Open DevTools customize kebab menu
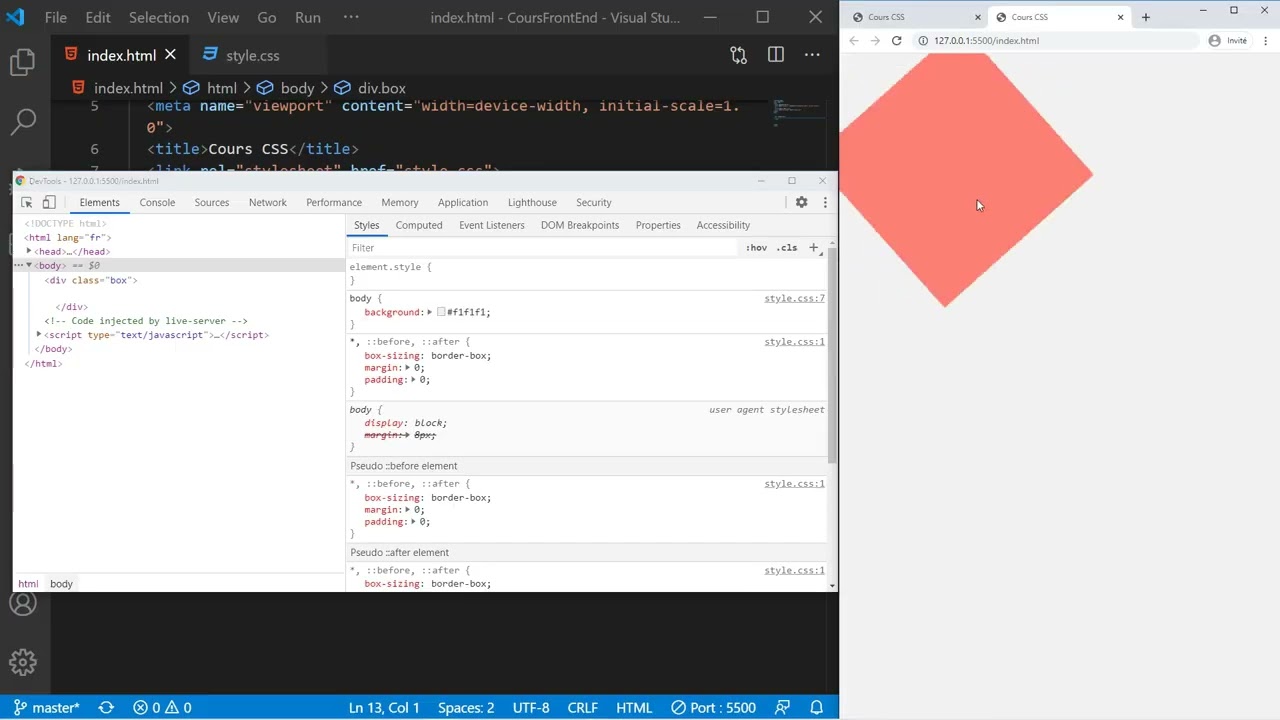 click(x=824, y=202)
